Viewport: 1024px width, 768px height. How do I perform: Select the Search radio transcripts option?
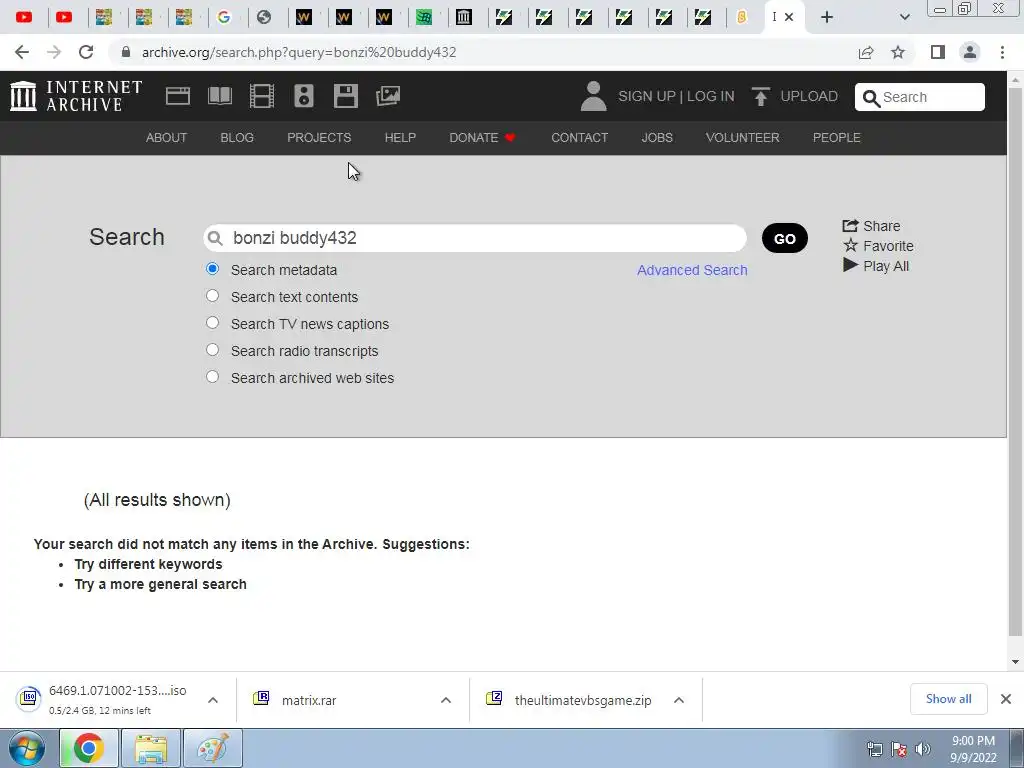click(x=212, y=349)
